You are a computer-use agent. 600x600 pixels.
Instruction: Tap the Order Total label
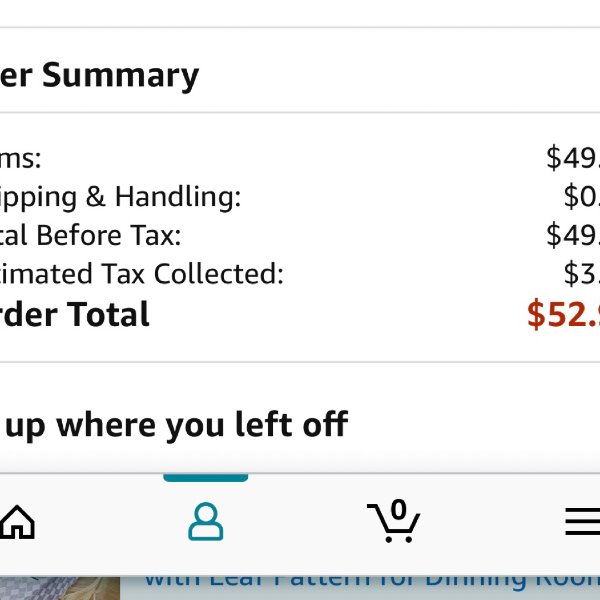click(x=74, y=314)
